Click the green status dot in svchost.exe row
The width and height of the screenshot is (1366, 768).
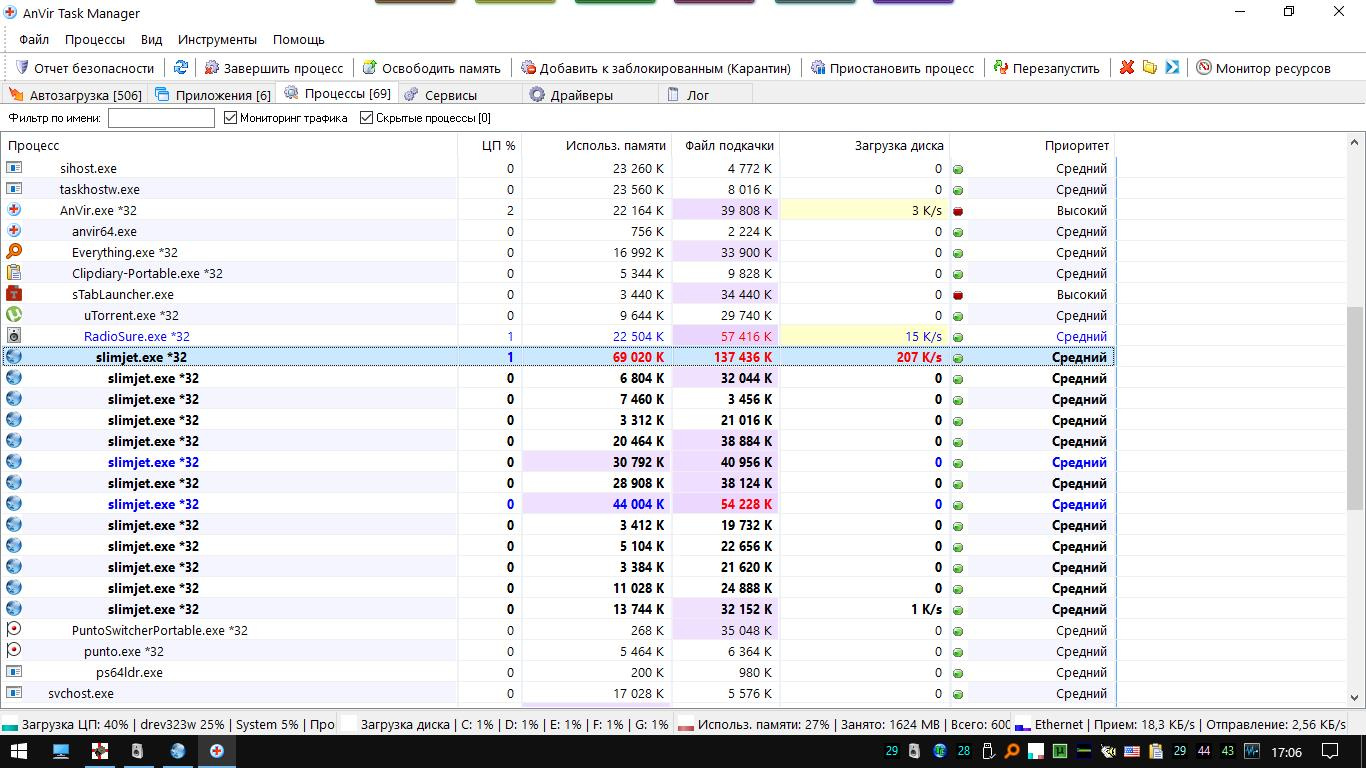958,694
